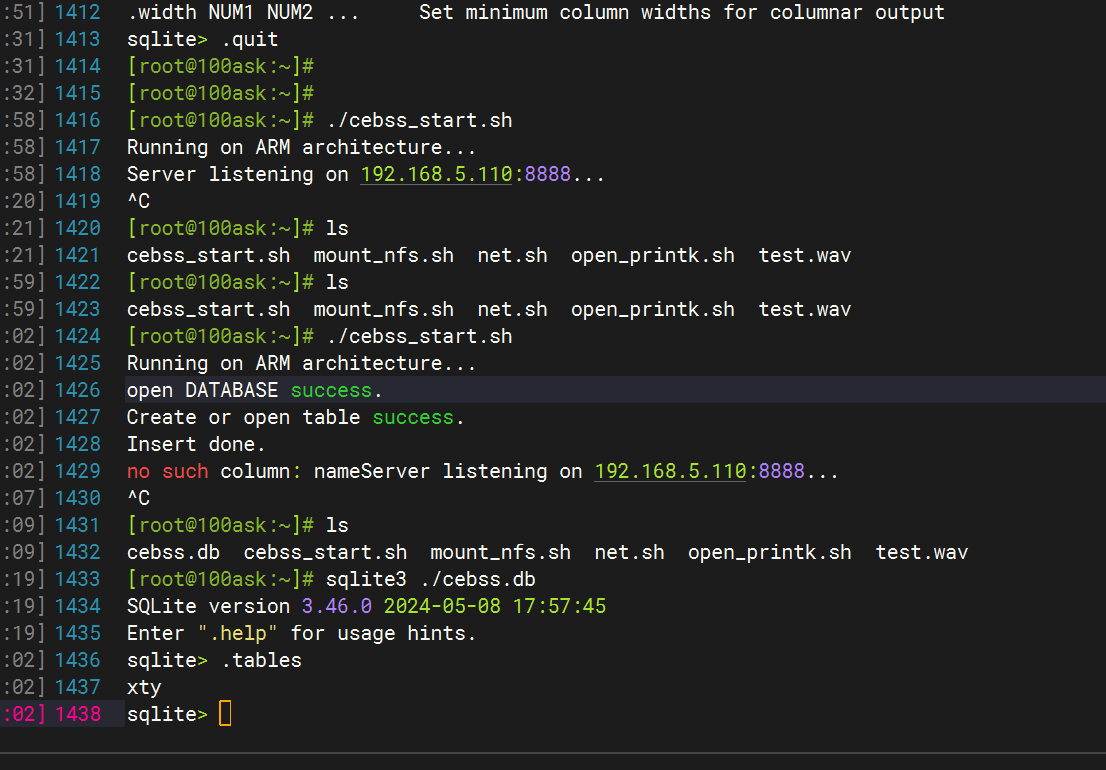This screenshot has height=770, width=1106.
Task: Click net.sh in the ls output line 1423
Action: pos(512,309)
